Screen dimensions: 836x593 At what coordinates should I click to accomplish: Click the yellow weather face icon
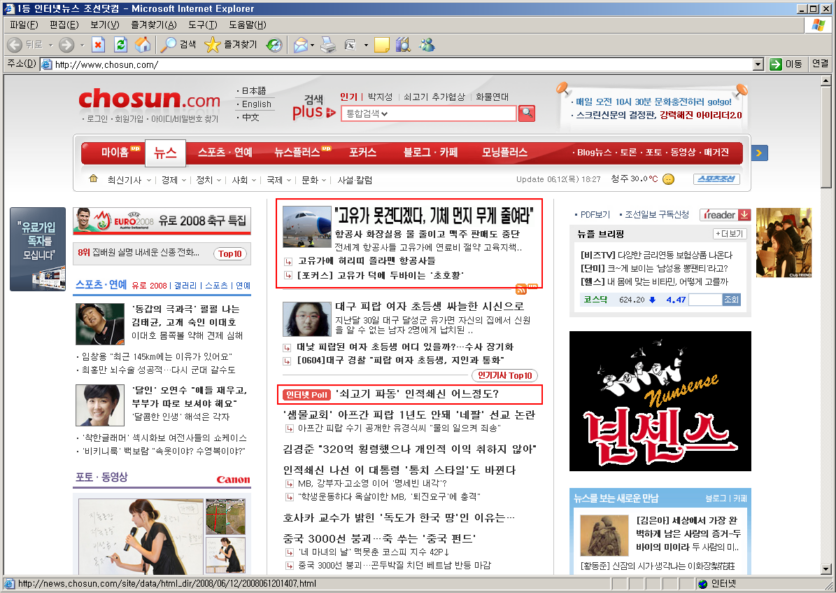[x=668, y=179]
